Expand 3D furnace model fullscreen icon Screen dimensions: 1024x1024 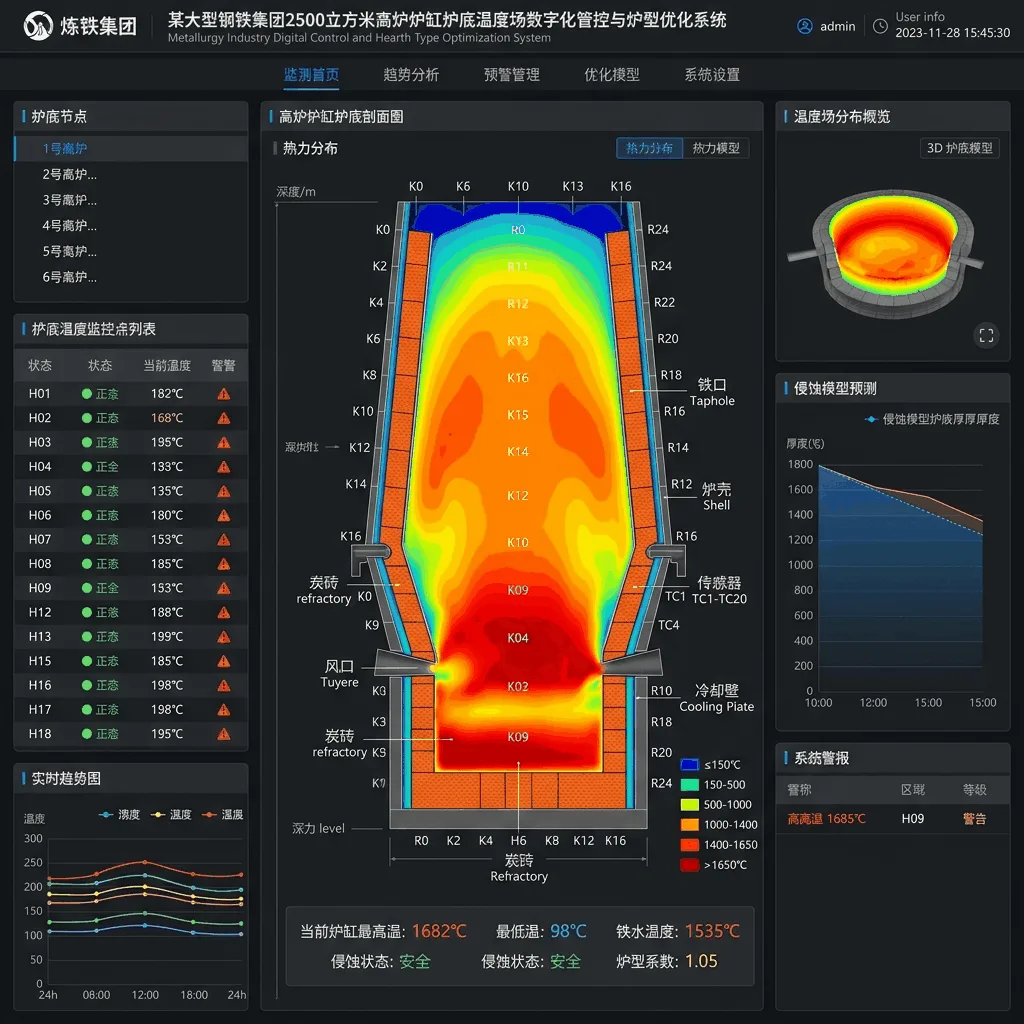(986, 336)
